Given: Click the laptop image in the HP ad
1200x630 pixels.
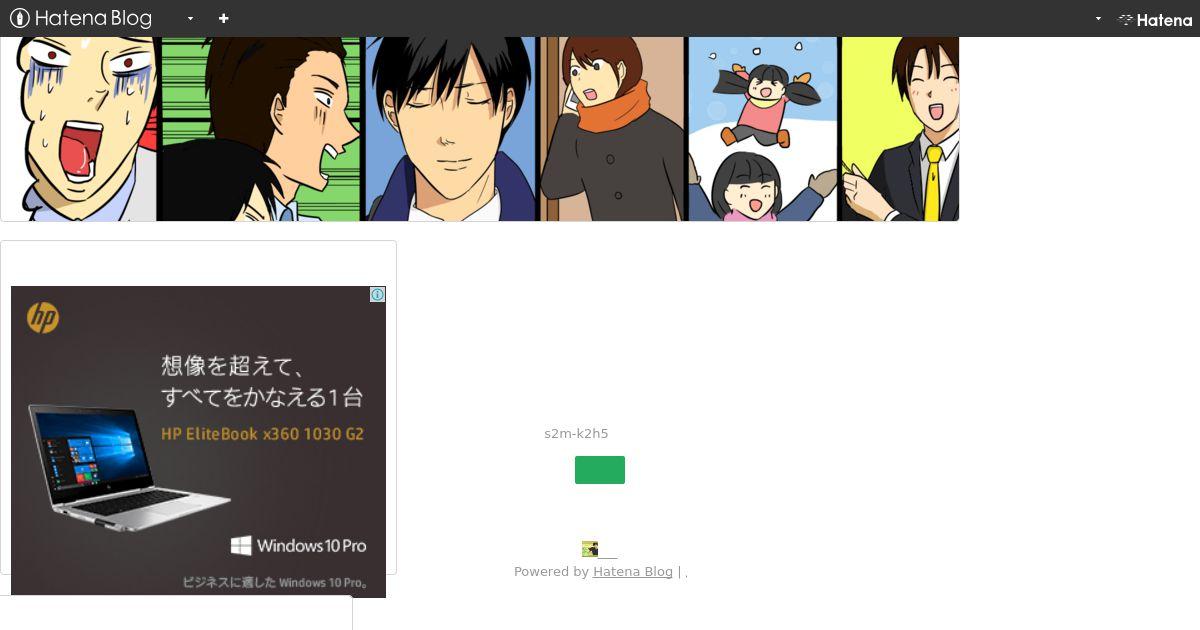Looking at the screenshot, I should pyautogui.click(x=128, y=467).
